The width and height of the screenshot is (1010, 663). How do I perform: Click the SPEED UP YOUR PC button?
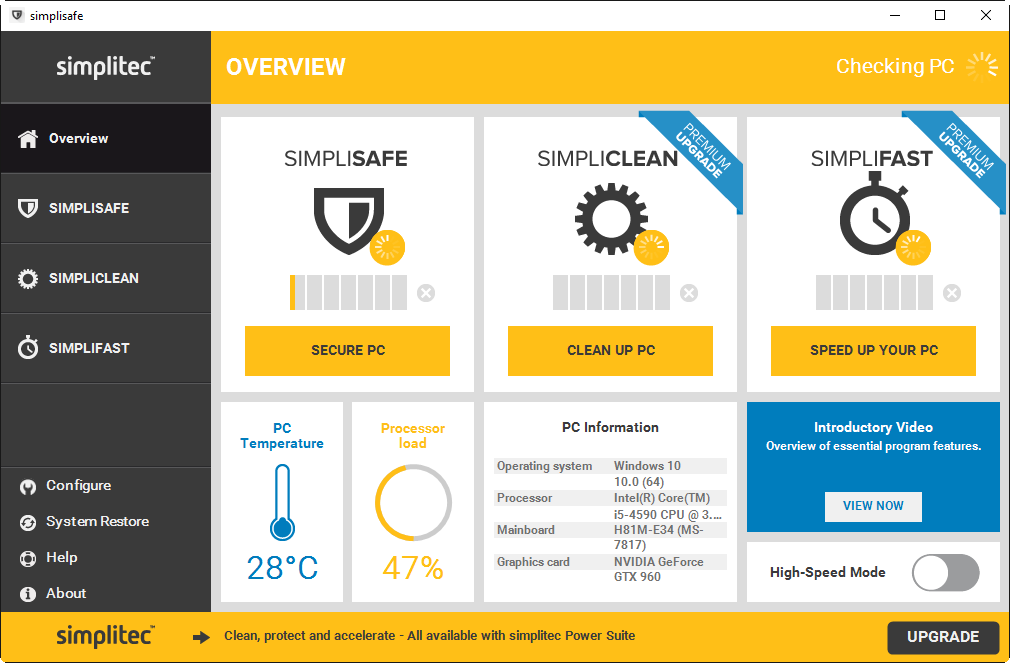(873, 351)
